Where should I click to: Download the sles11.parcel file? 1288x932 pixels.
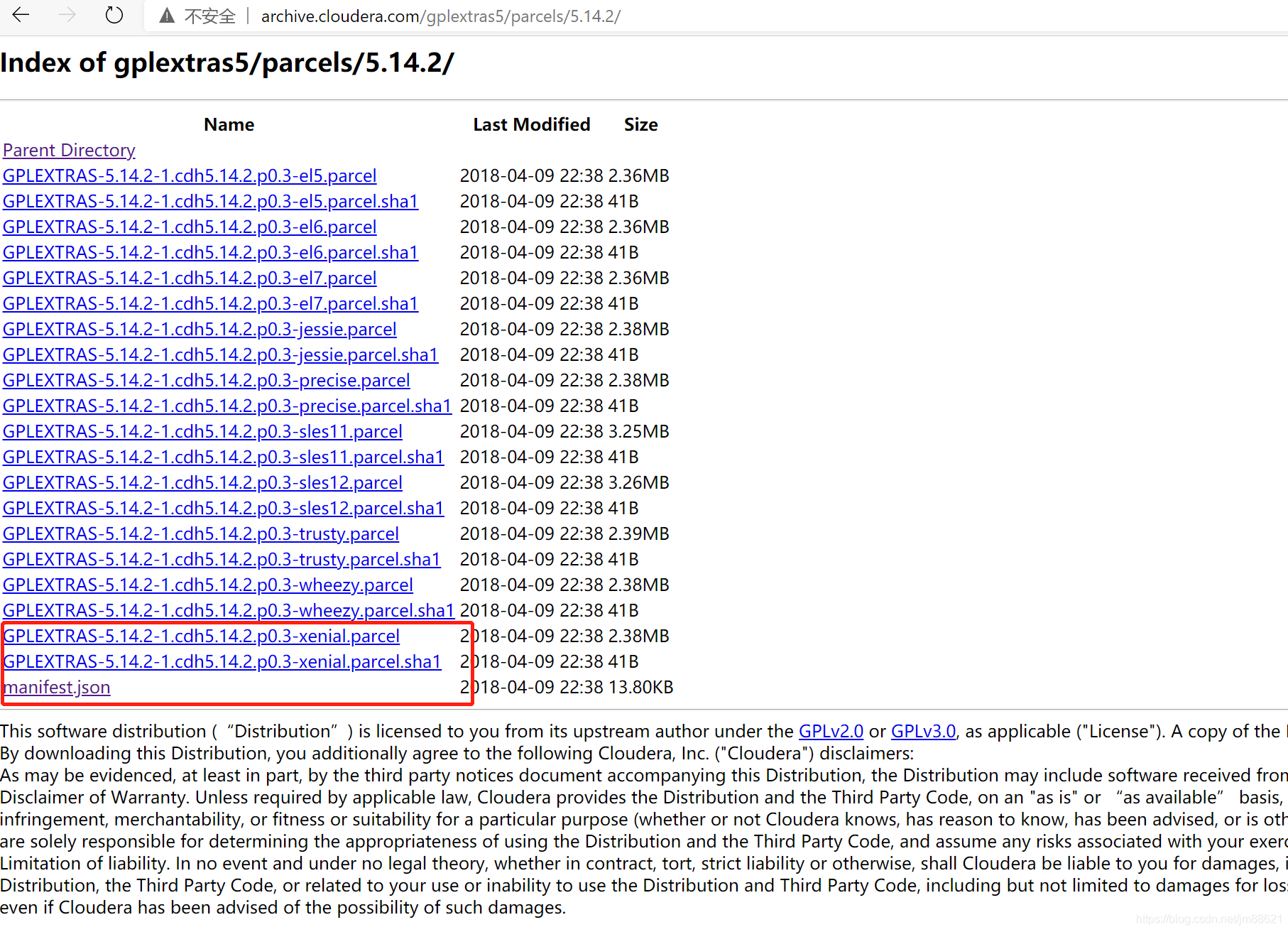(x=202, y=432)
